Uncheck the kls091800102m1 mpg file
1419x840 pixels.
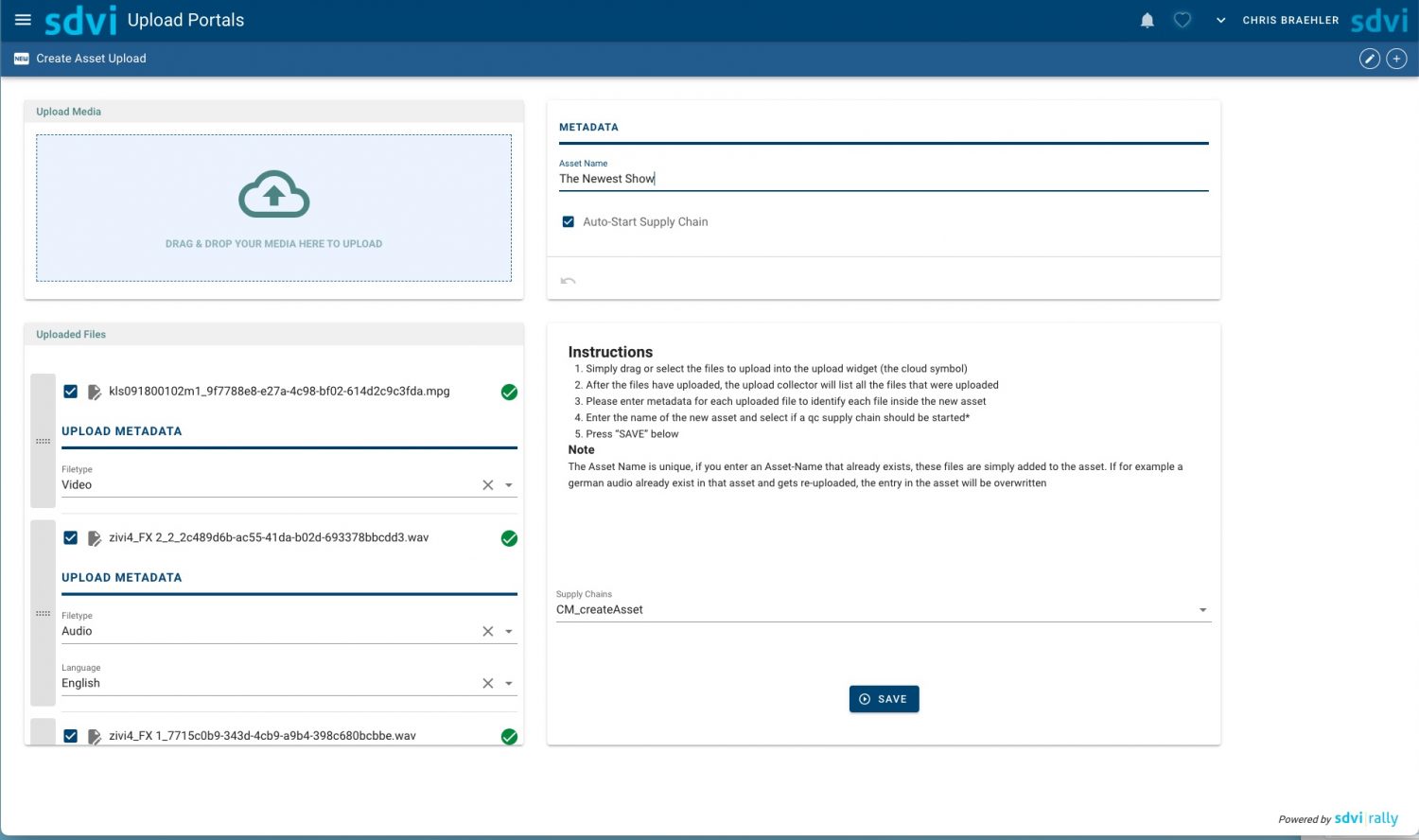pyautogui.click(x=71, y=392)
